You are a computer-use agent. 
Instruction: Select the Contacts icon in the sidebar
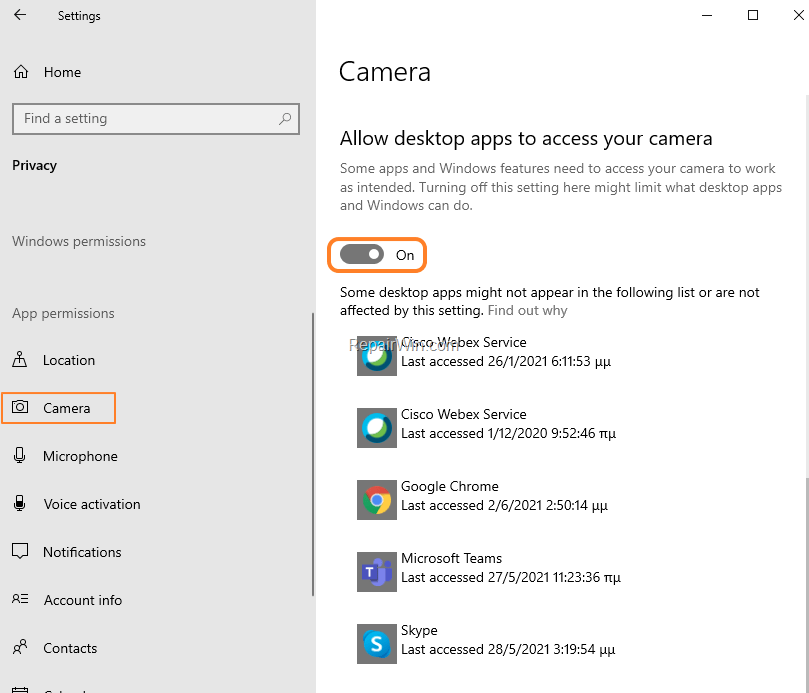tap(22, 648)
